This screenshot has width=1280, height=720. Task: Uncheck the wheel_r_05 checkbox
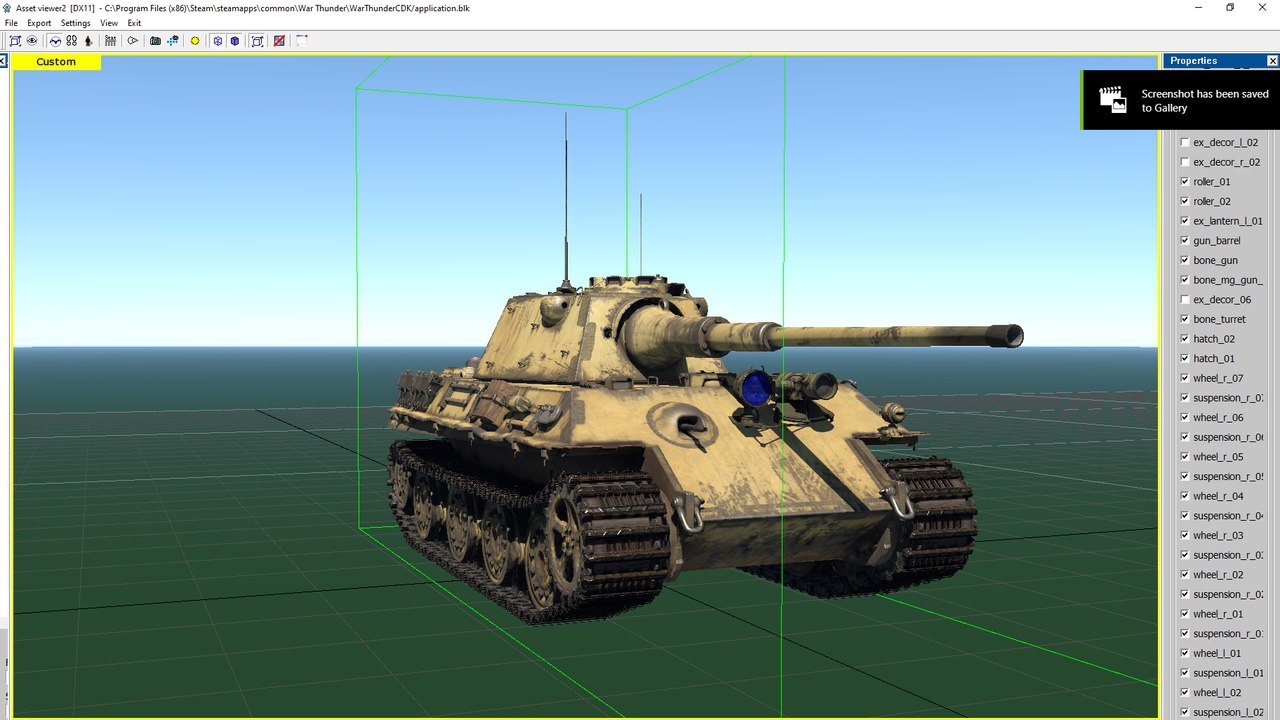1185,457
